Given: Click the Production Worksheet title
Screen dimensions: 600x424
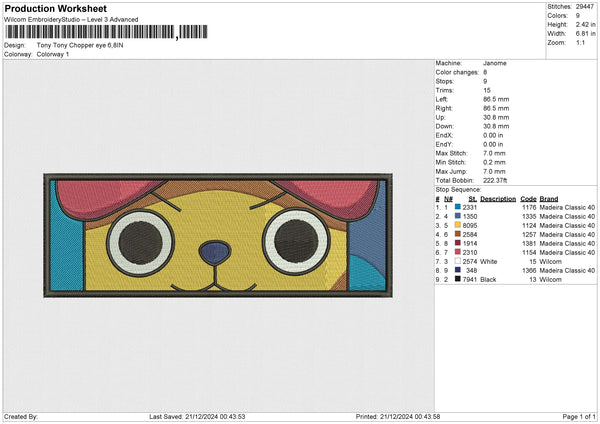Looking at the screenshot, I should pyautogui.click(x=55, y=8).
